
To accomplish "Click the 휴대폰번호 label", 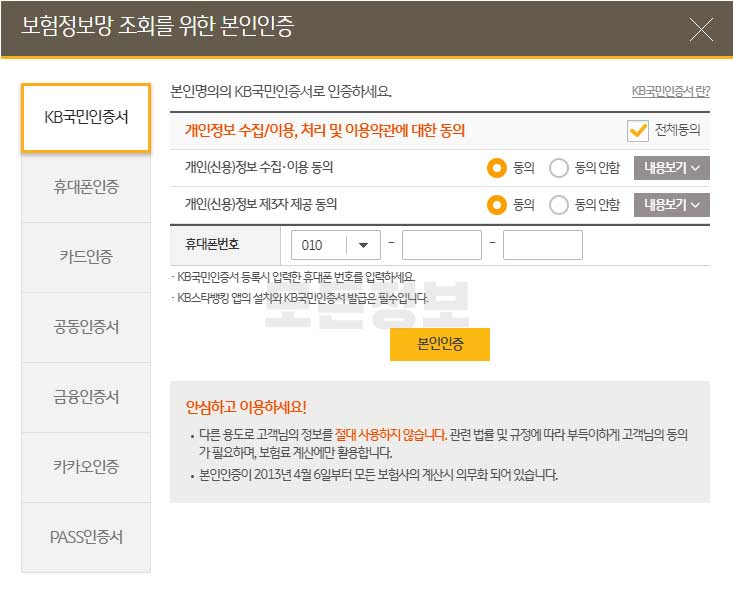I will 212,244.
